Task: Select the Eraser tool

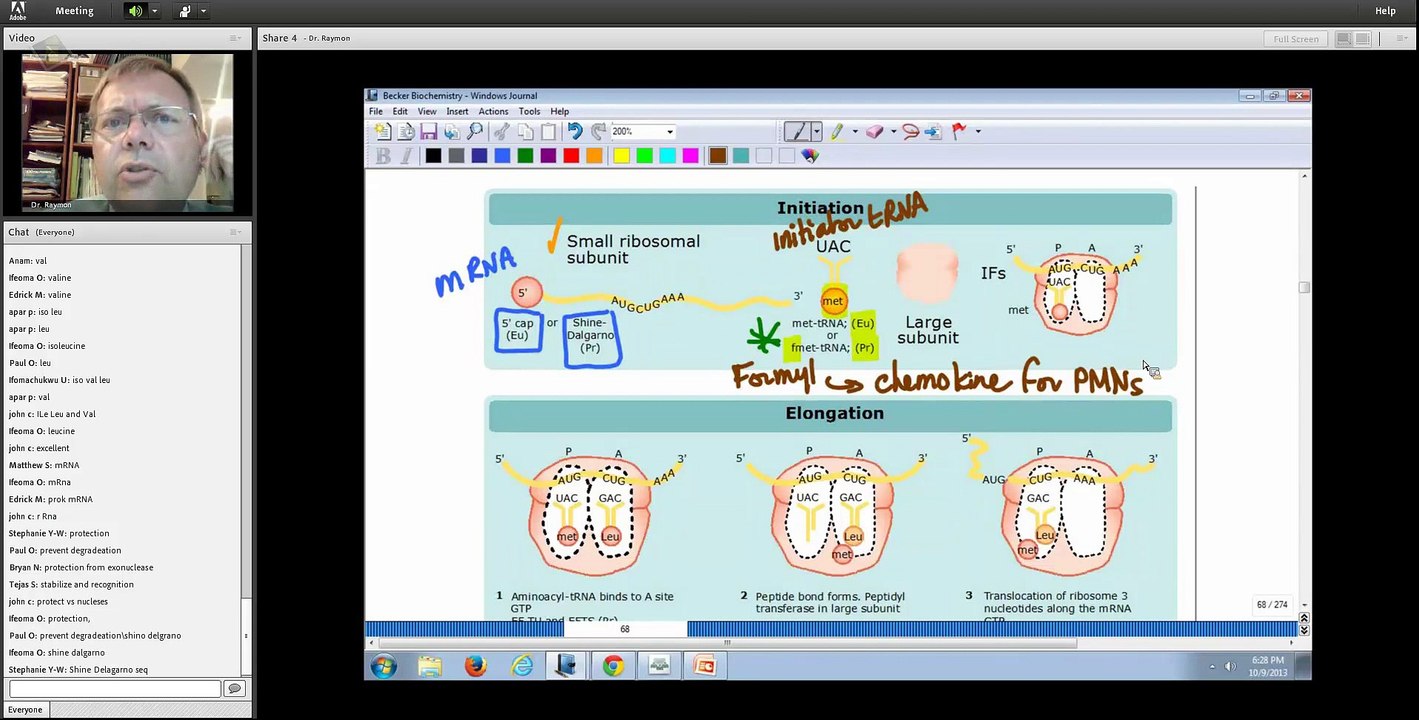Action: coord(874,131)
